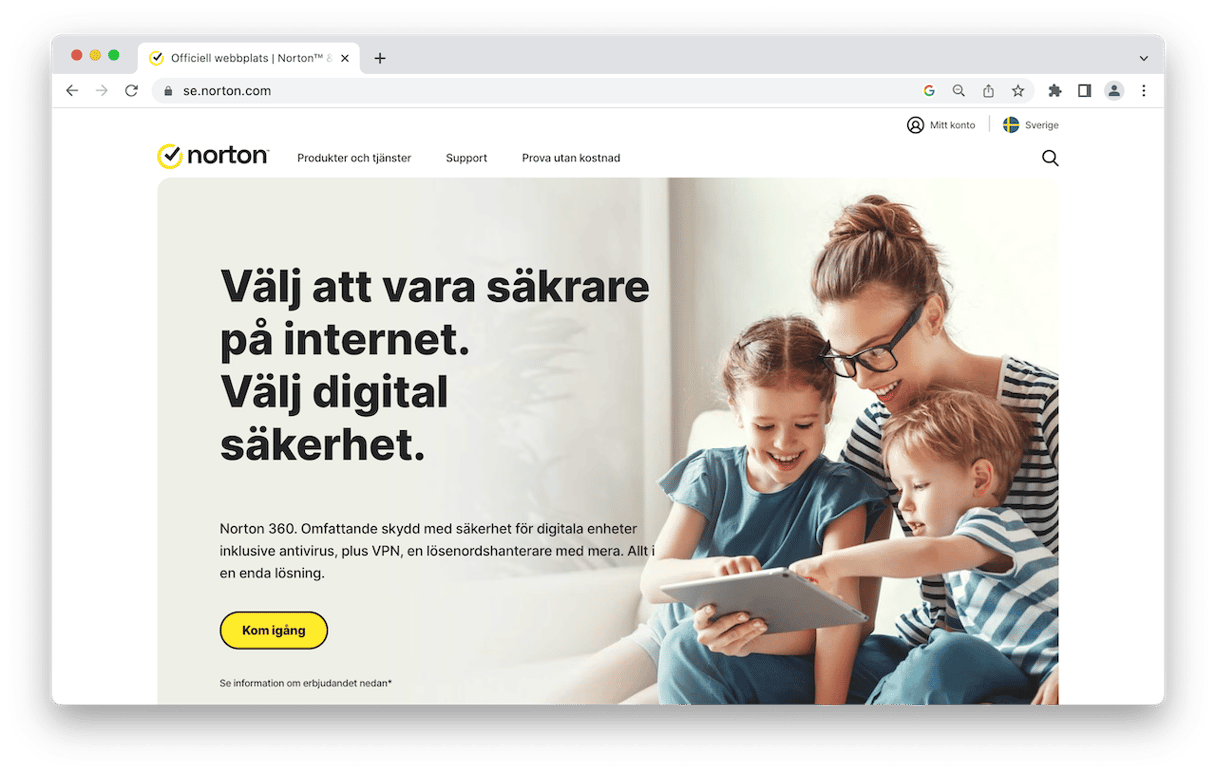This screenshot has width=1216, height=773.
Task: Close the Officiell webbplats Norton tab
Action: tap(345, 58)
